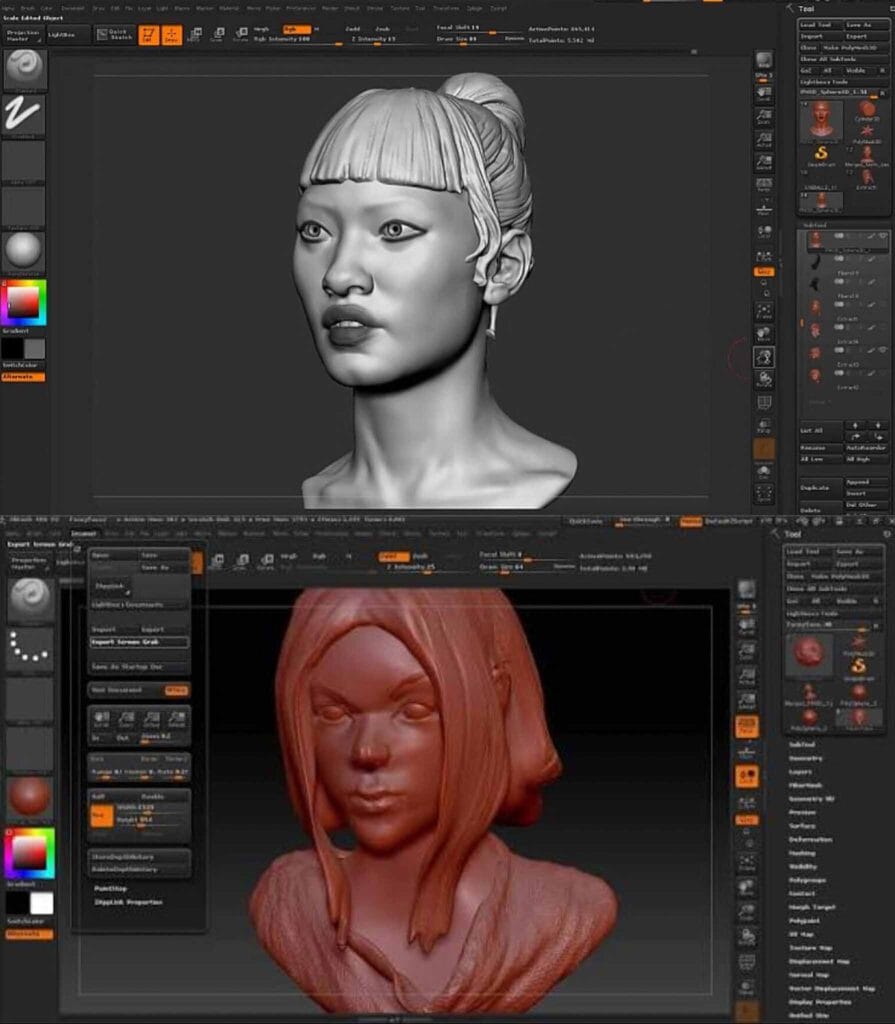This screenshot has width=895, height=1024.
Task: Expand the Deformation subpalette
Action: (810, 839)
